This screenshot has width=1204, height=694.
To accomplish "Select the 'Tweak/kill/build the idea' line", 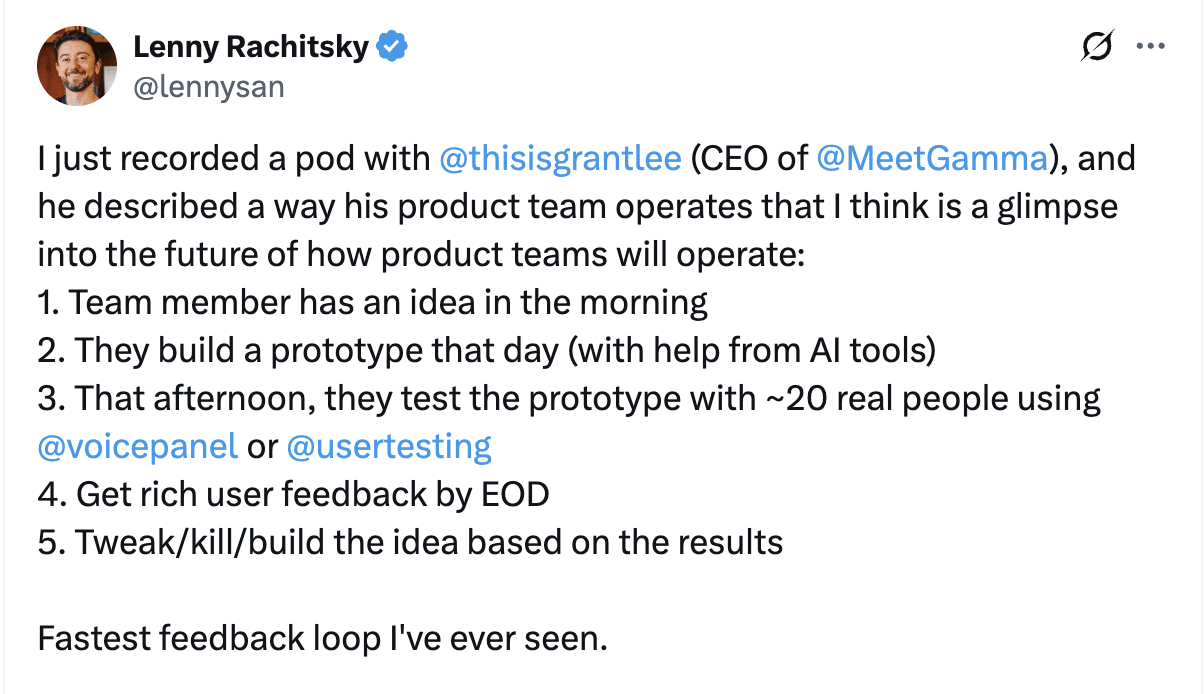I will [410, 541].
